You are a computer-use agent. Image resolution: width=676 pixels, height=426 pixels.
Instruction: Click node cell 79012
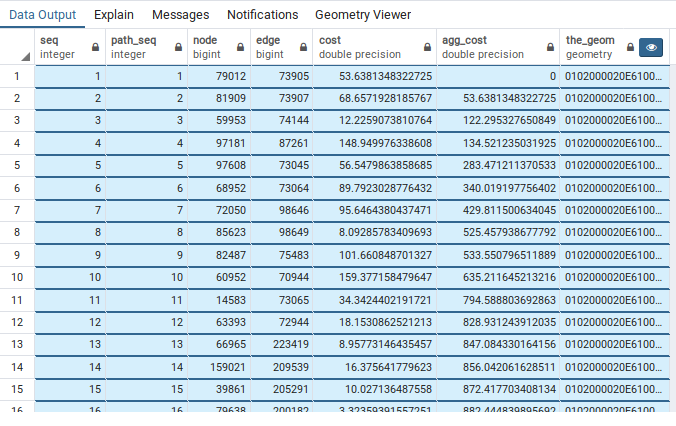click(x=219, y=76)
